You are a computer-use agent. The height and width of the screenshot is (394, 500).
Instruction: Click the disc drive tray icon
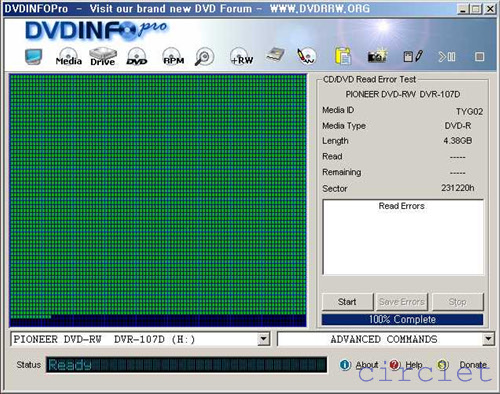(x=275, y=55)
